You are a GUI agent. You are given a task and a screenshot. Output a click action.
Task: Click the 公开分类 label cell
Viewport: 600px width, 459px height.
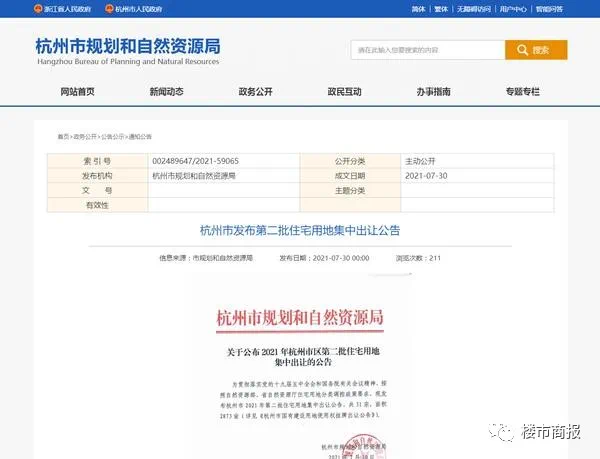pos(350,161)
